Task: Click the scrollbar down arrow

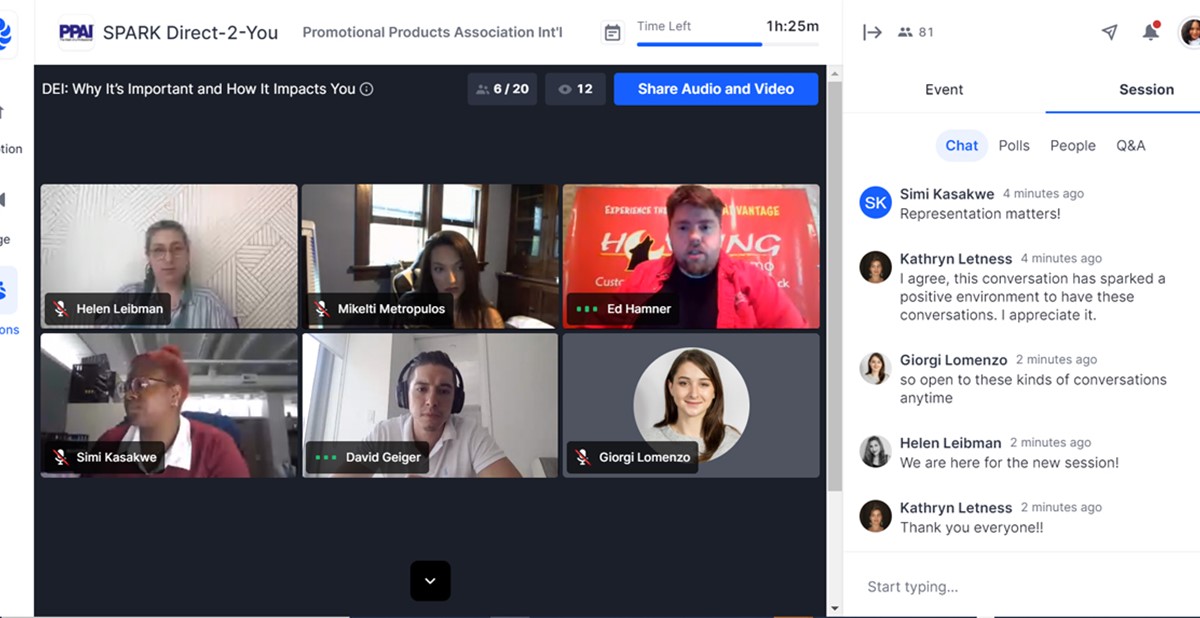Action: coord(835,608)
